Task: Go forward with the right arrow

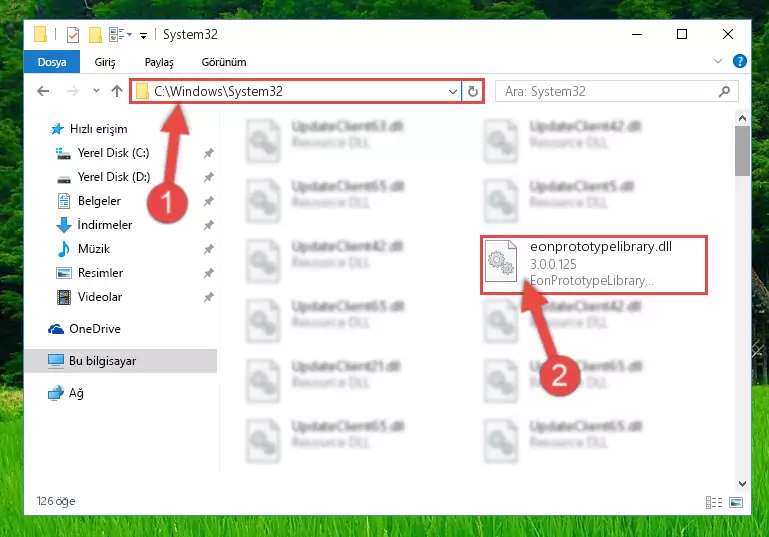Action: [73, 91]
